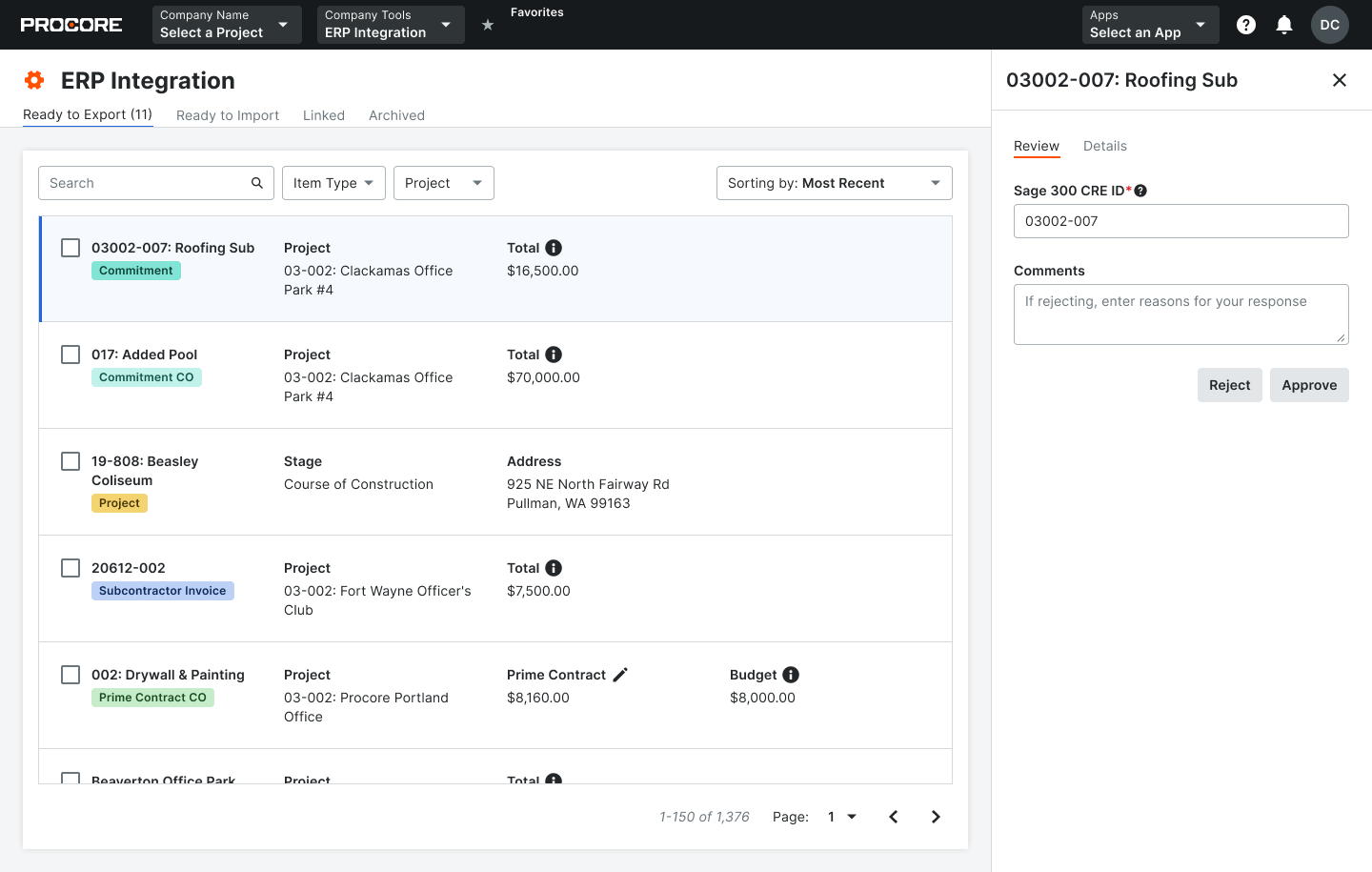Open the help question mark icon

point(1246,25)
